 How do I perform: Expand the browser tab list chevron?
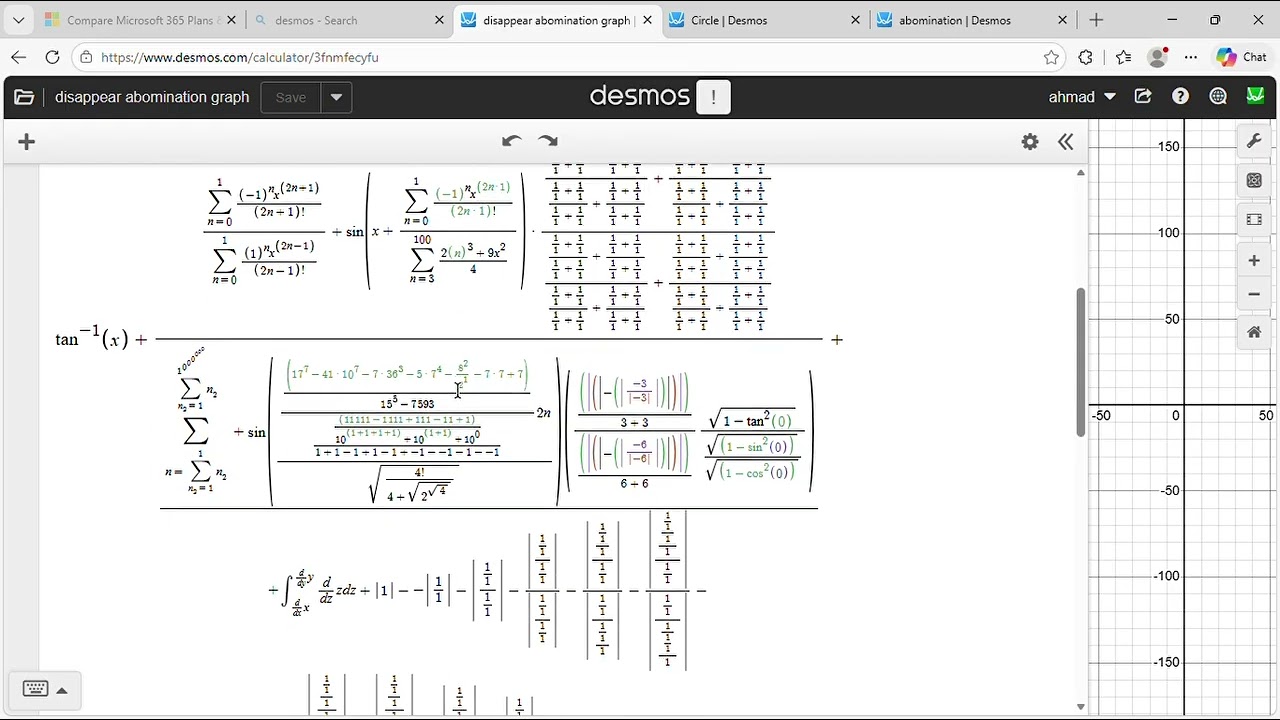tap(18, 20)
